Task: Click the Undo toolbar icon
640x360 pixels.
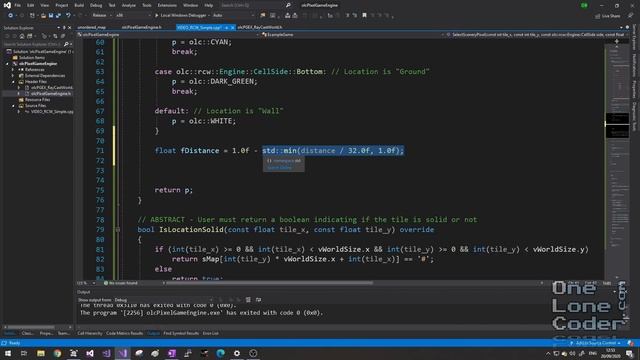Action: [68, 16]
